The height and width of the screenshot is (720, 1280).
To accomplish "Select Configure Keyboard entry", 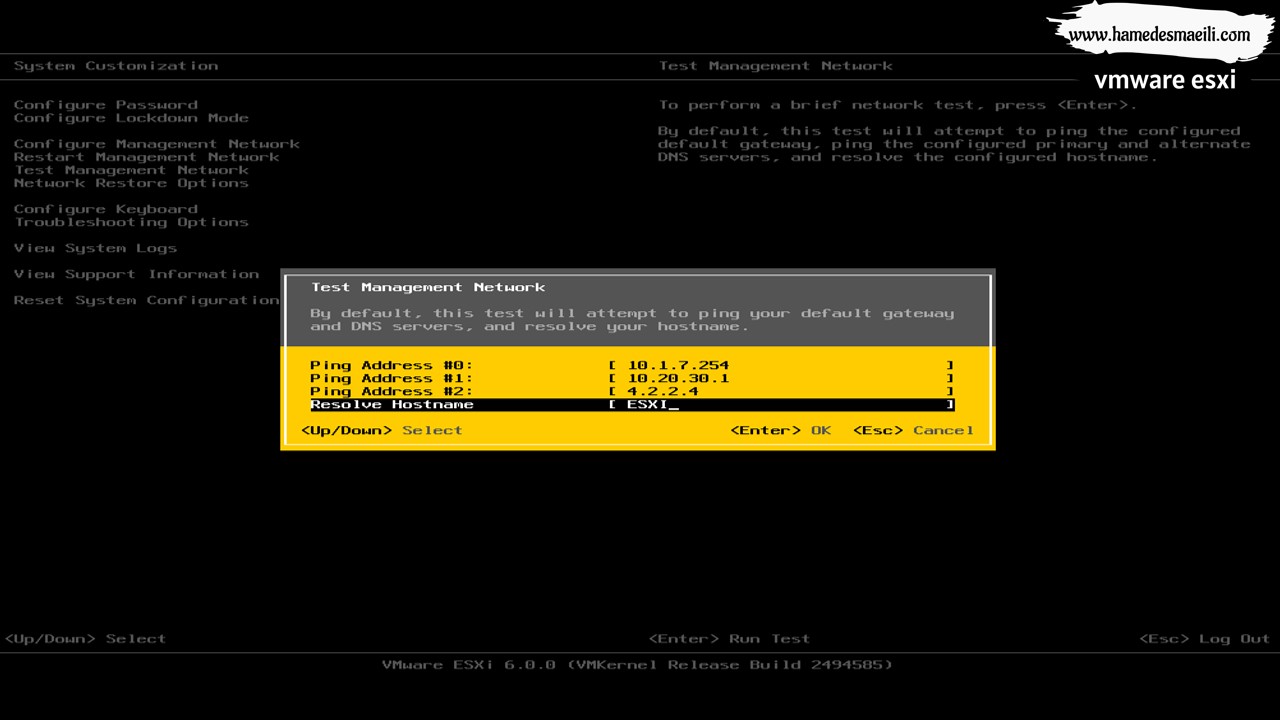I will [106, 208].
